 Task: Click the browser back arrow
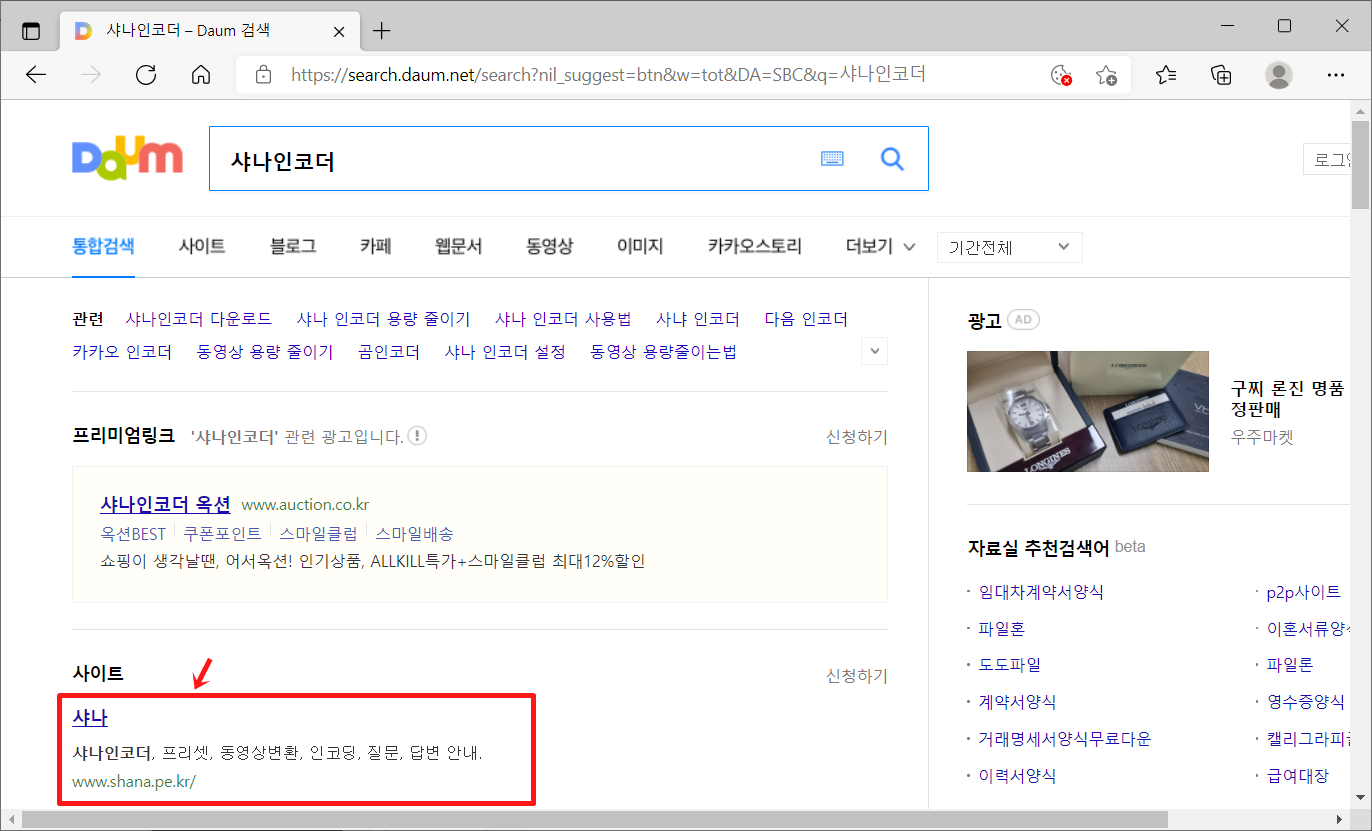(36, 75)
